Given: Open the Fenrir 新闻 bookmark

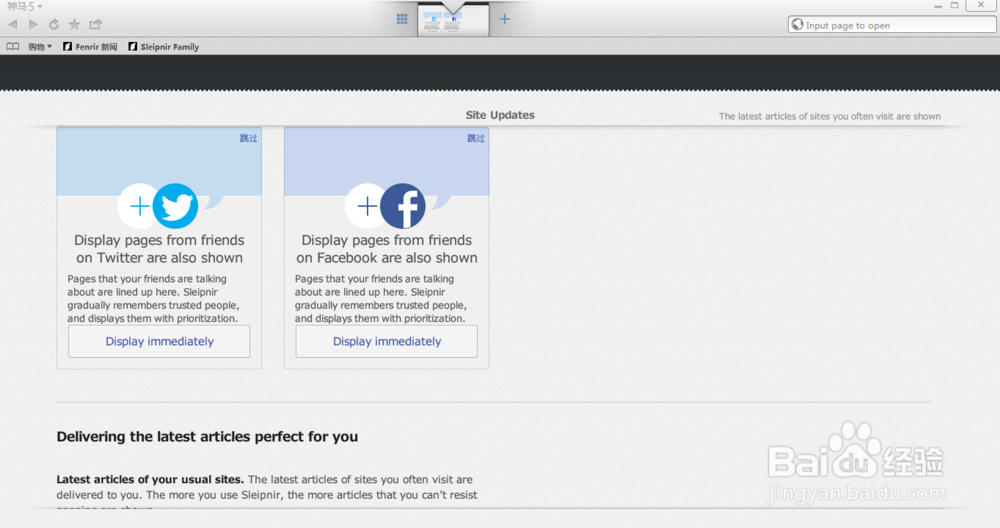Looking at the screenshot, I should 90,47.
